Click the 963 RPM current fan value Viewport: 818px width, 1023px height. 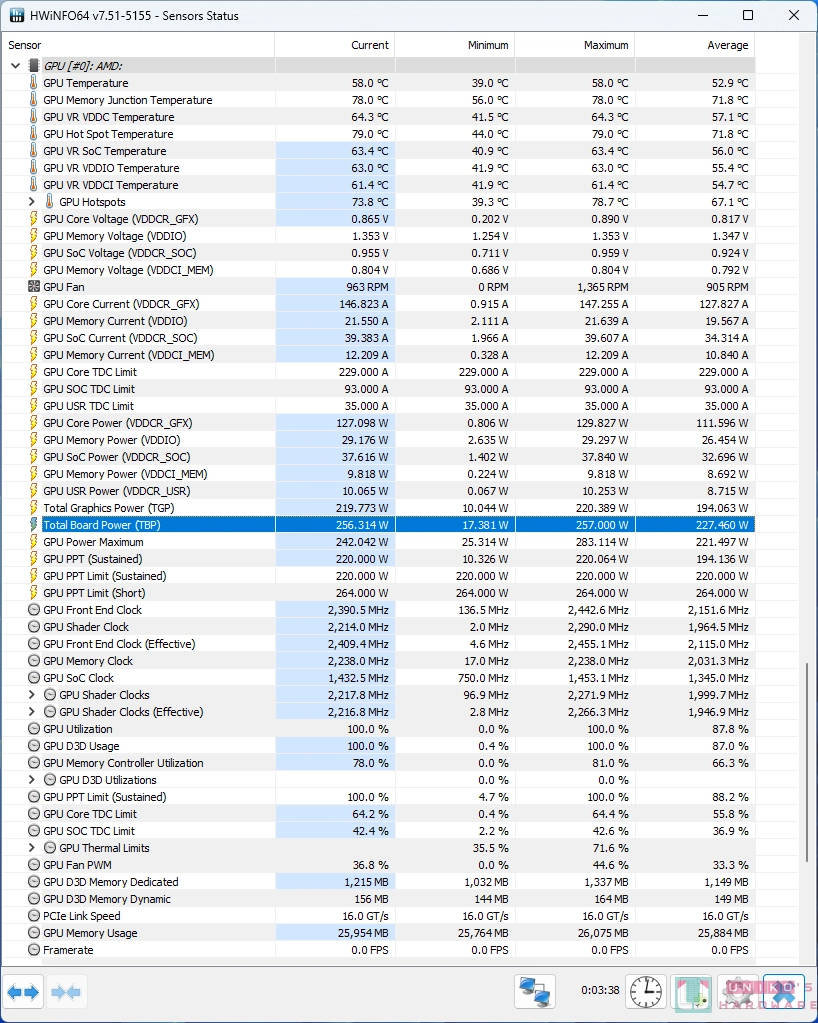click(367, 287)
